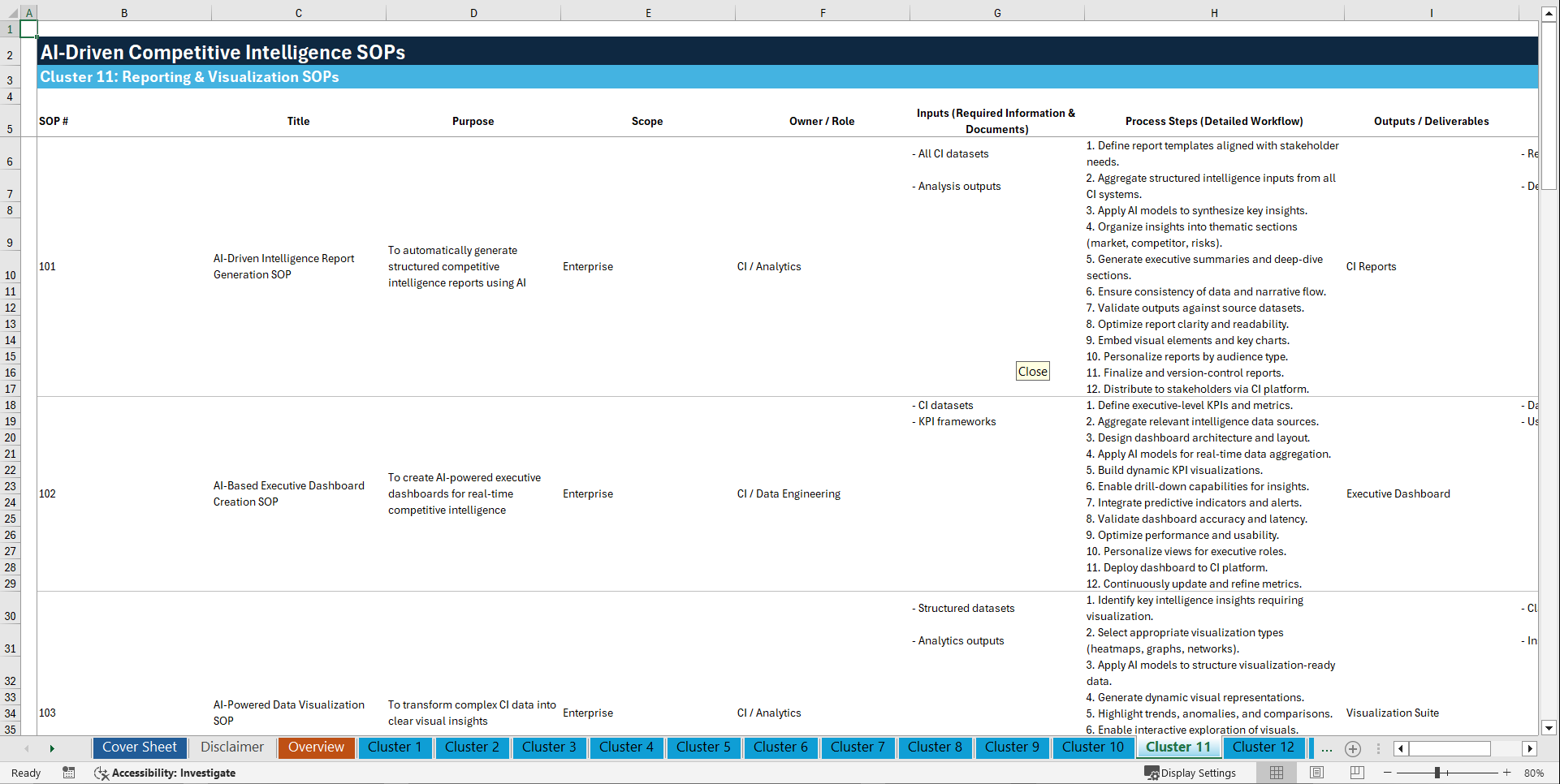Click the next-sheet navigation arrow
Image resolution: width=1560 pixels, height=784 pixels.
pyautogui.click(x=52, y=747)
